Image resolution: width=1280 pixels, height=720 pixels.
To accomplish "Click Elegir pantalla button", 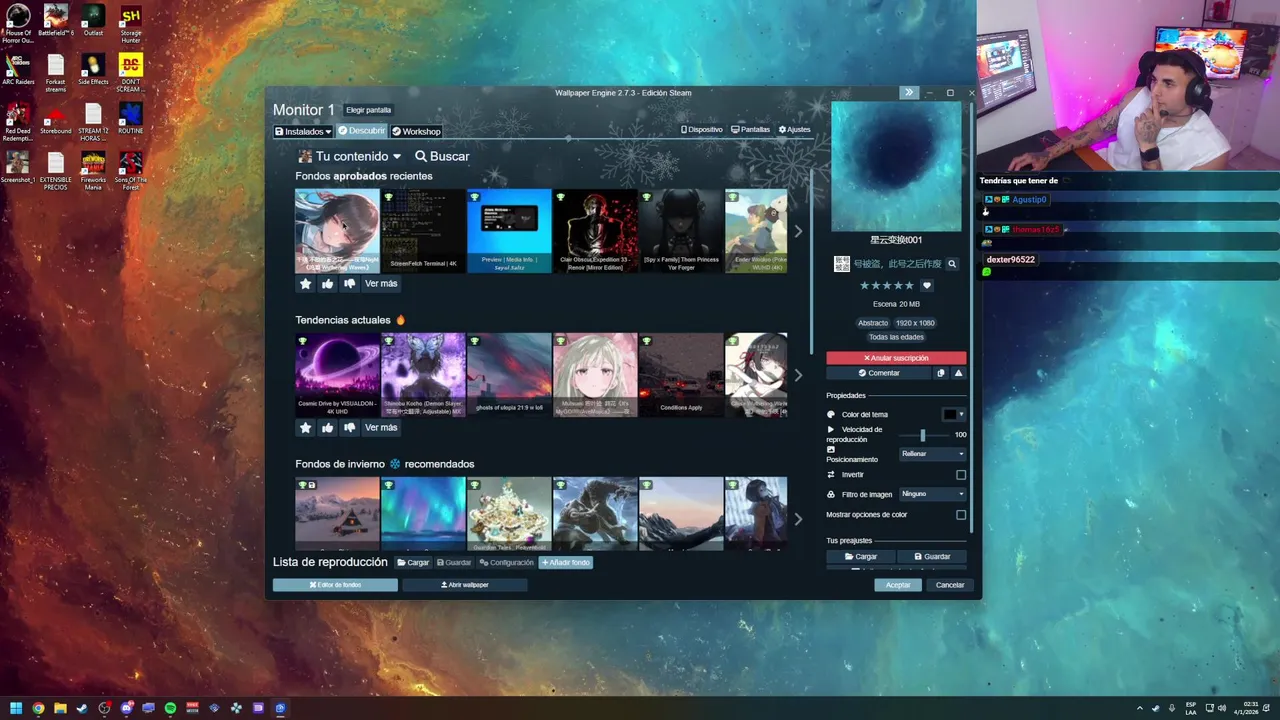I will [x=368, y=110].
